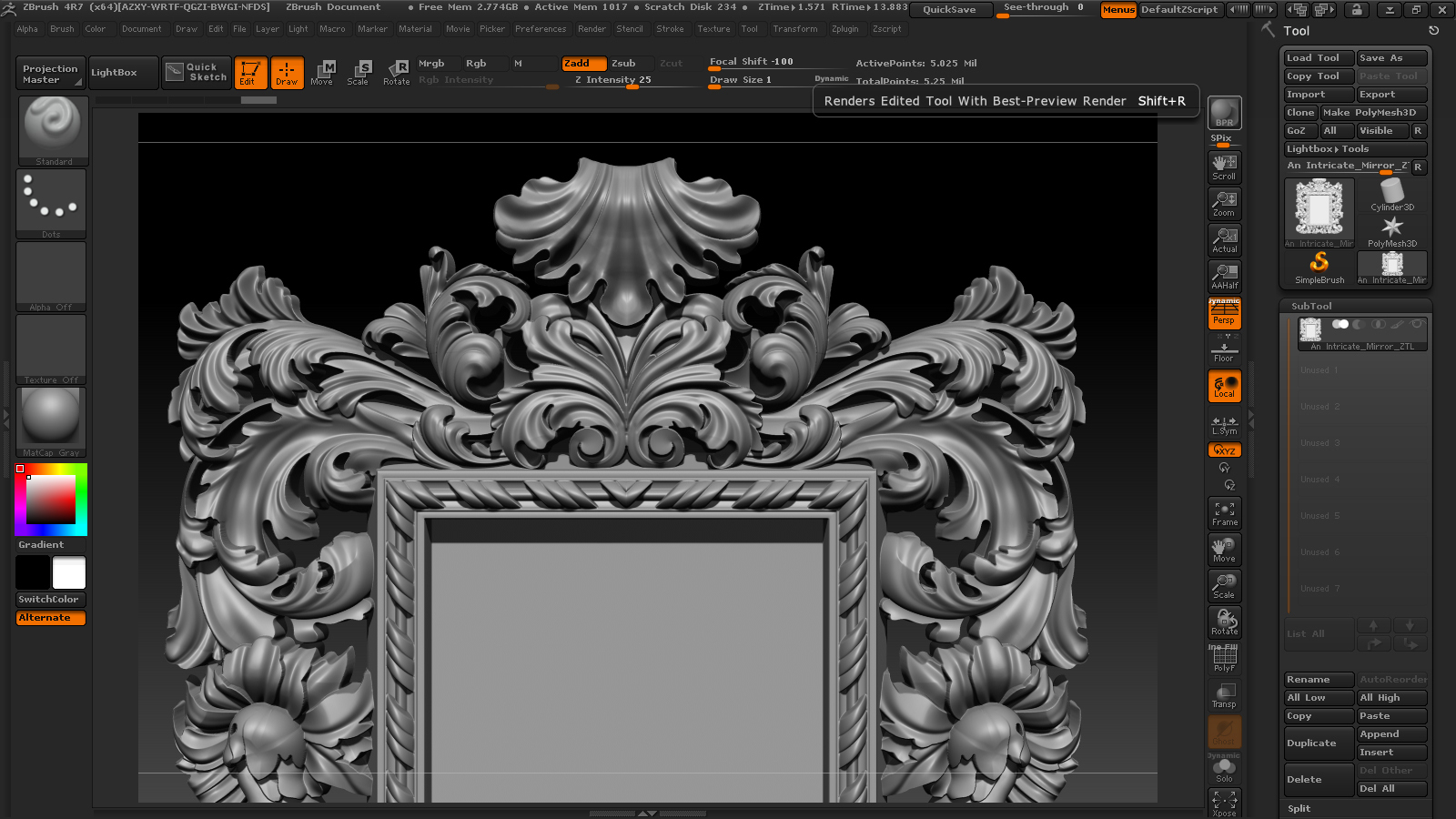
Task: Click the Zoom canvas icon
Action: click(x=1224, y=204)
